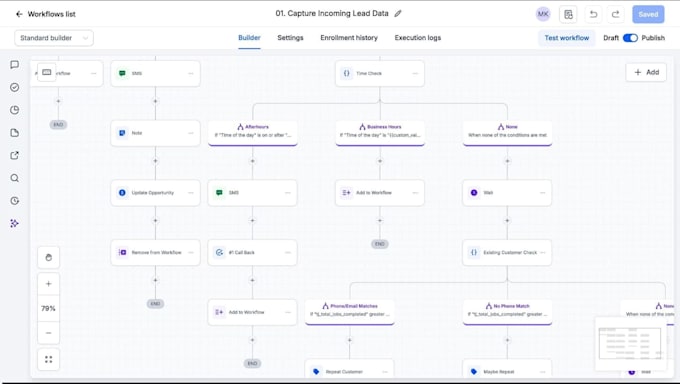Image resolution: width=680 pixels, height=384 pixels.
Task: Go back to Workflows list
Action: [x=46, y=14]
